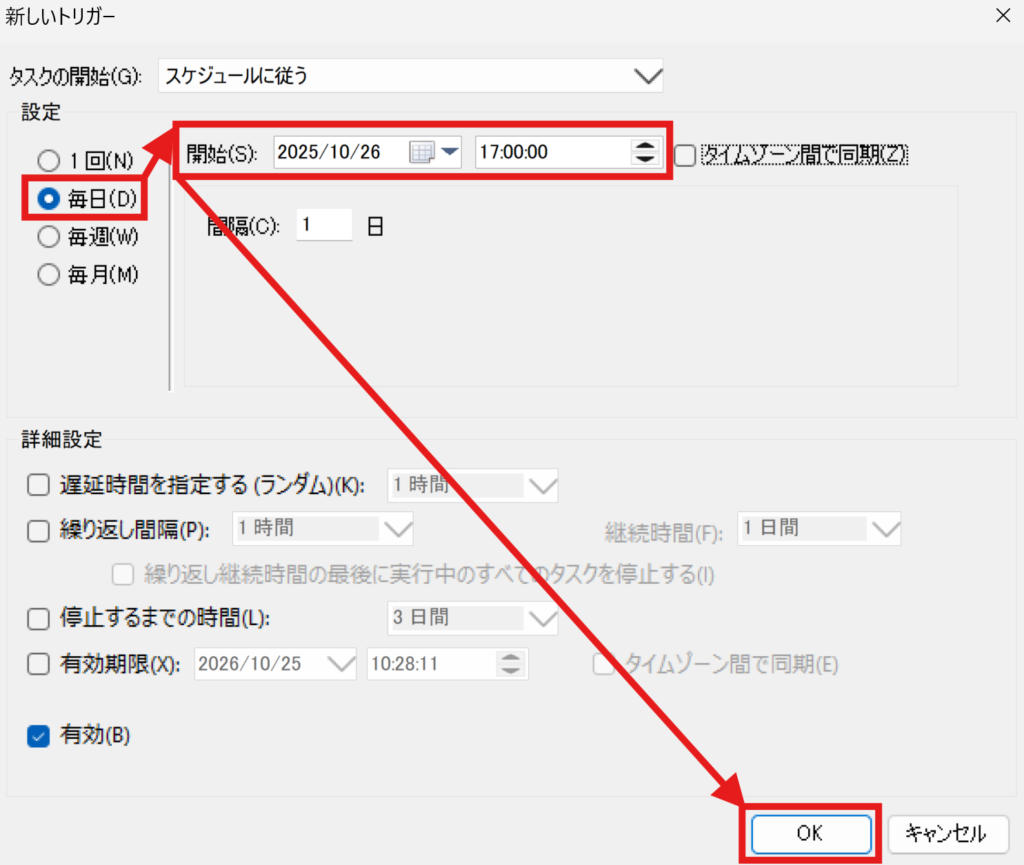Turn on the 有効期限 checkbox
Screen dimensions: 1024x865
[38, 663]
